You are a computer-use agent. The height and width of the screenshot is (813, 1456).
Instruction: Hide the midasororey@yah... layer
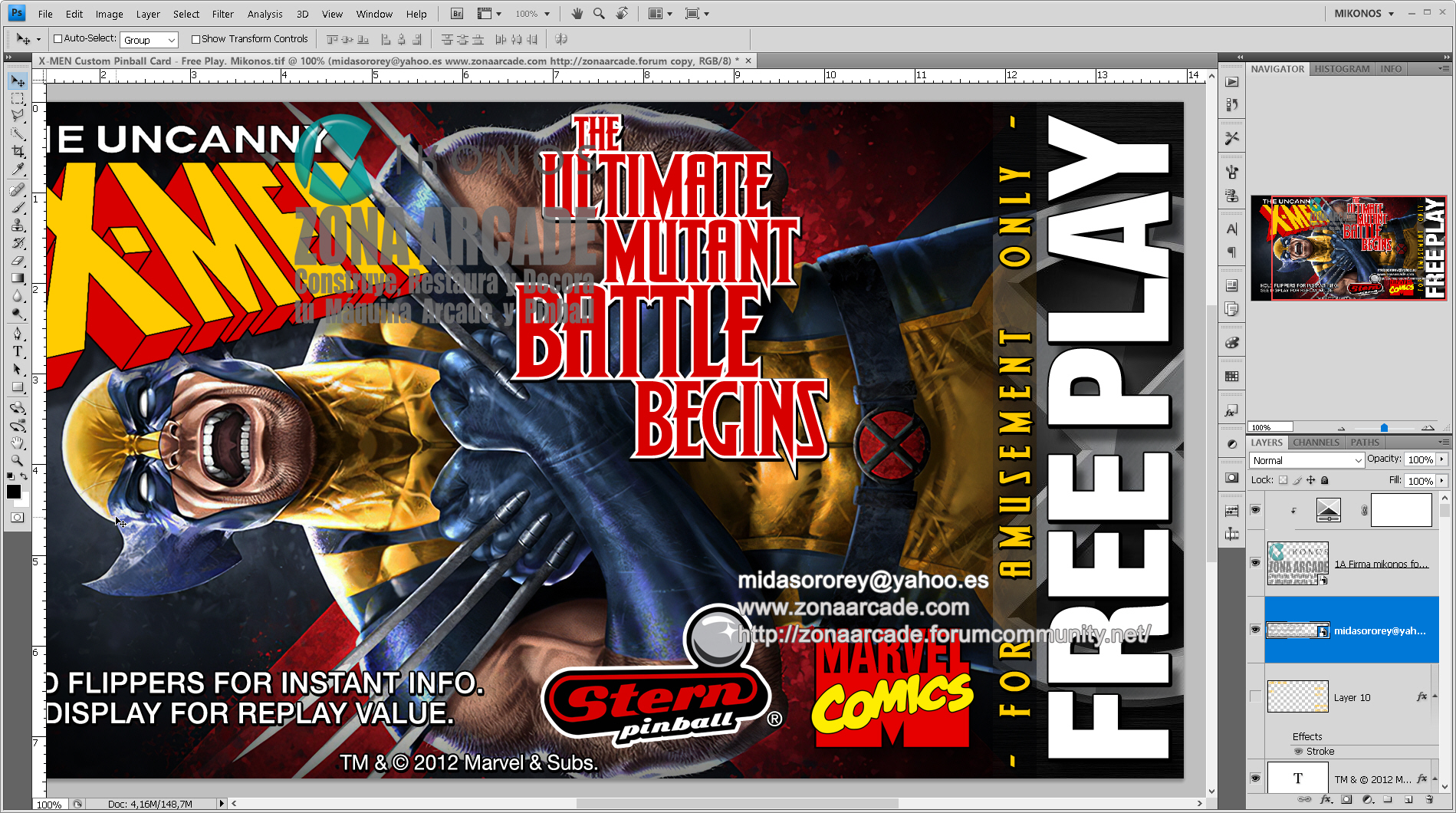click(1255, 629)
